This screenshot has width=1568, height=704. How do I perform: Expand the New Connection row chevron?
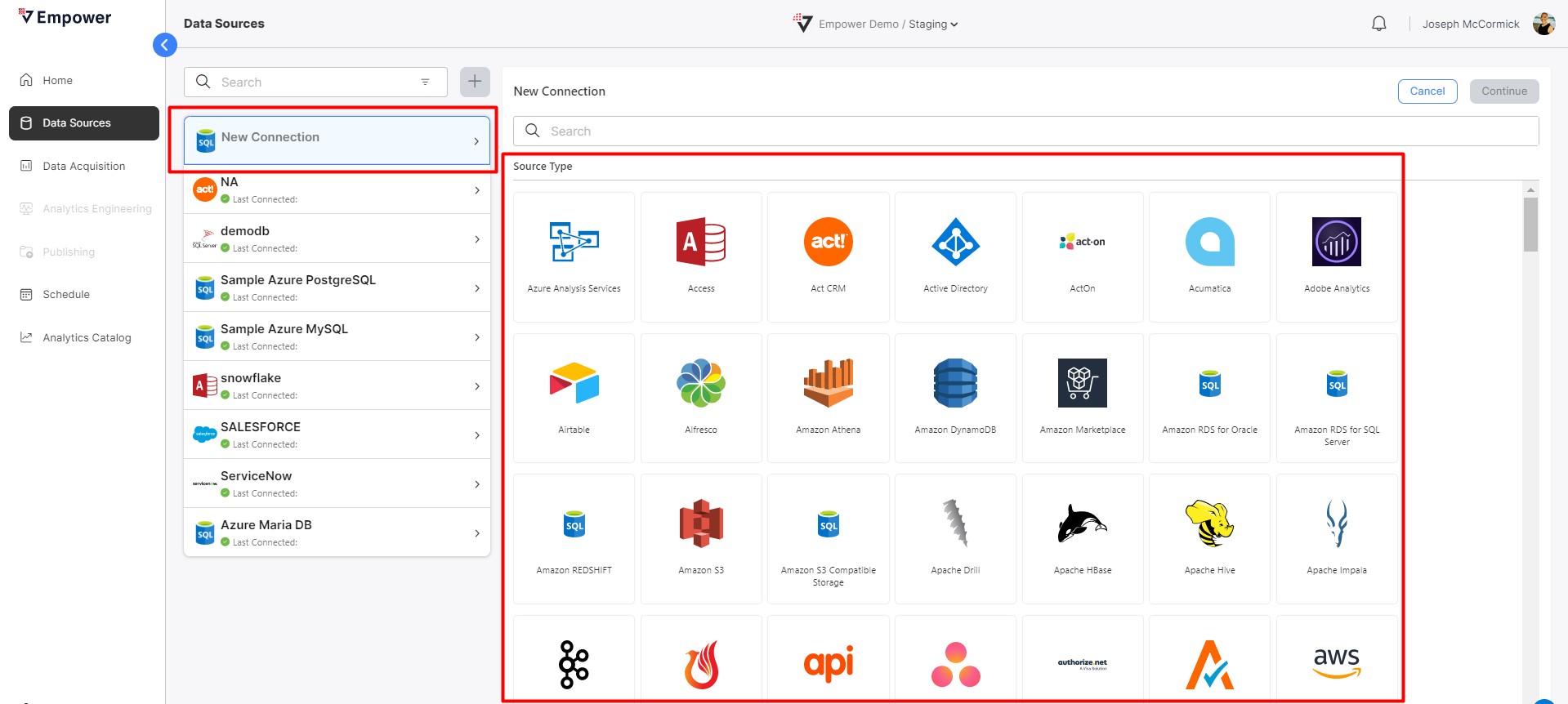[x=476, y=141]
